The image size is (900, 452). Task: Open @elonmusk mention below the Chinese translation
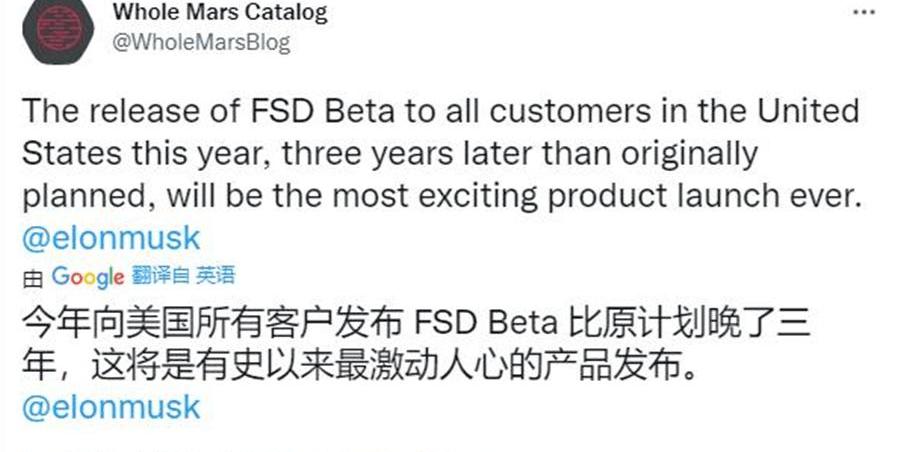[x=111, y=407]
